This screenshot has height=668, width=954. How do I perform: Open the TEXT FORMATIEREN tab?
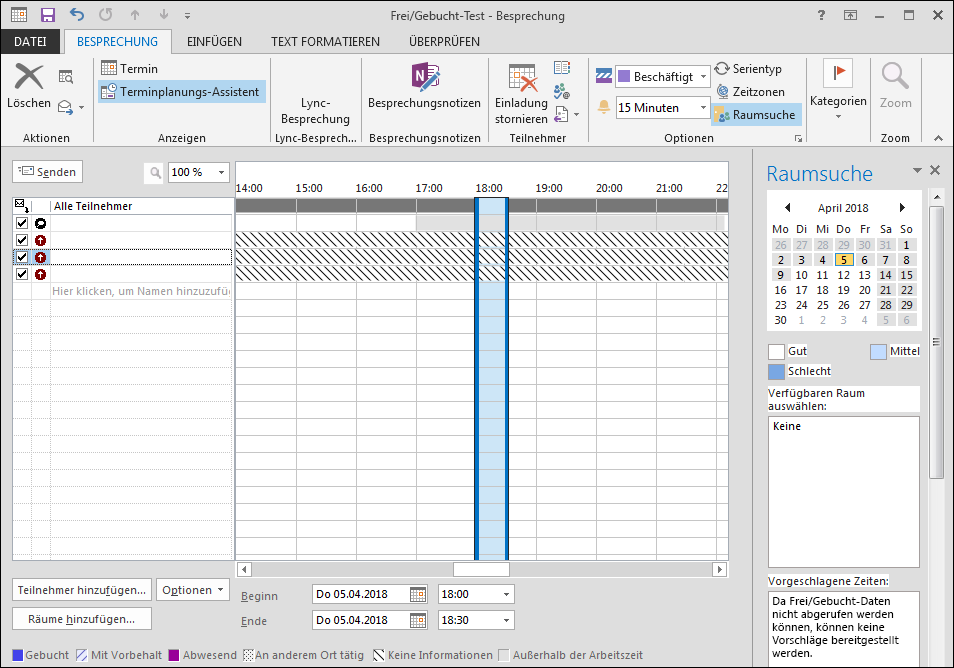click(326, 41)
